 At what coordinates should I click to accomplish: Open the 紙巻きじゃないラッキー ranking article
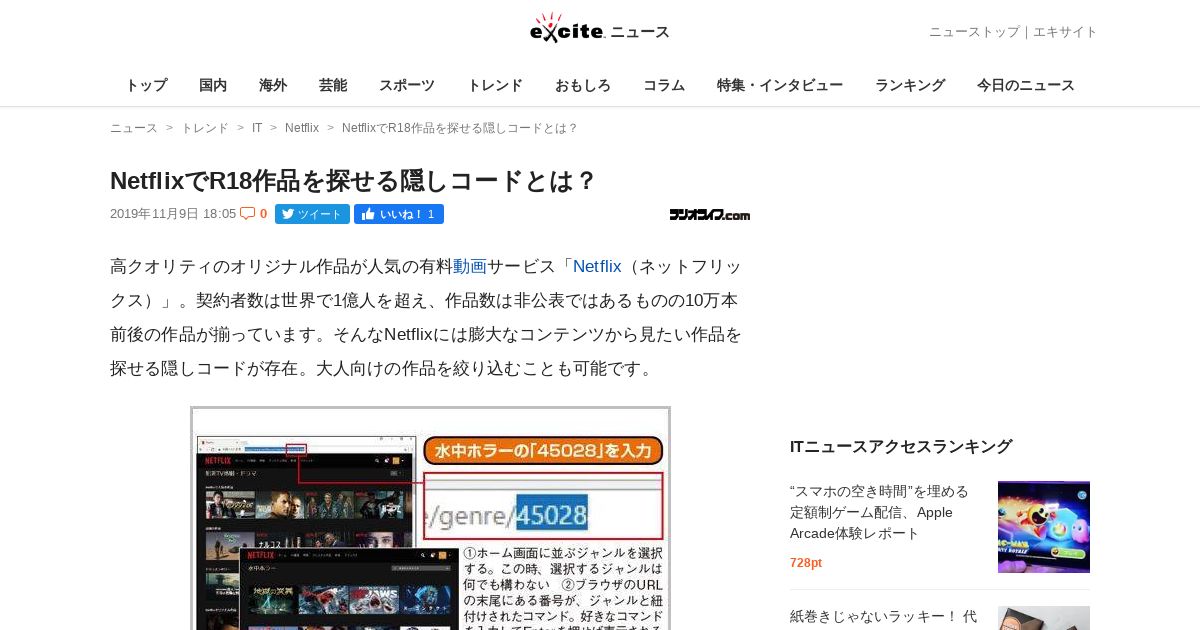click(x=884, y=617)
